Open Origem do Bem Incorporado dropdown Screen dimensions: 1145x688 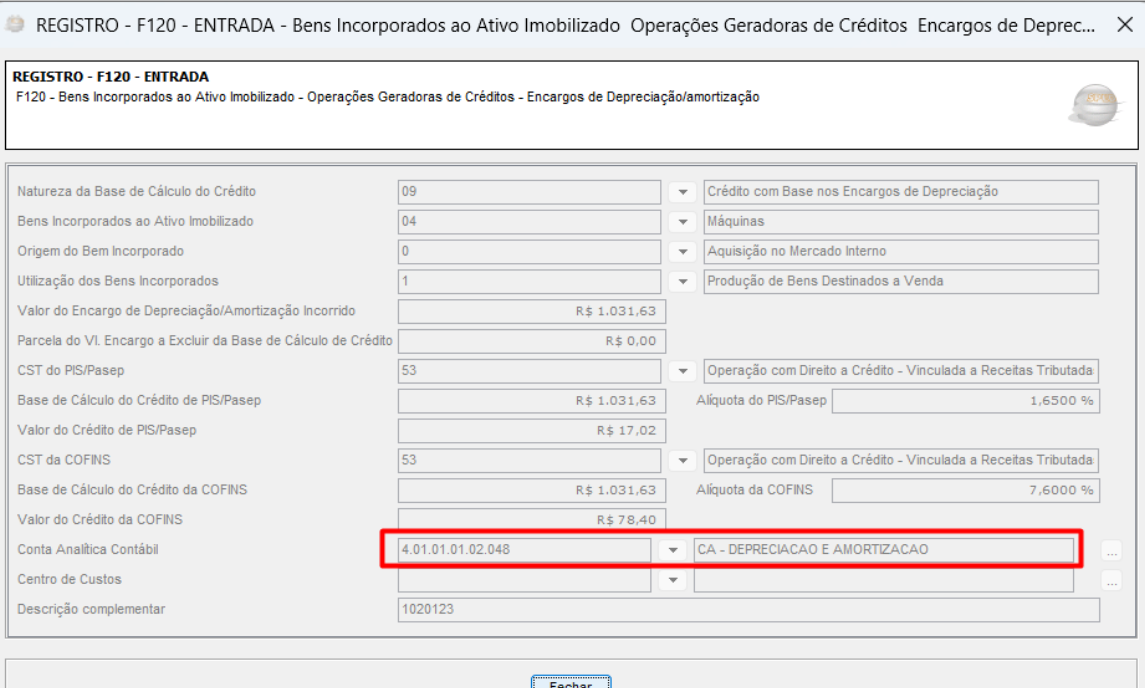tap(682, 252)
